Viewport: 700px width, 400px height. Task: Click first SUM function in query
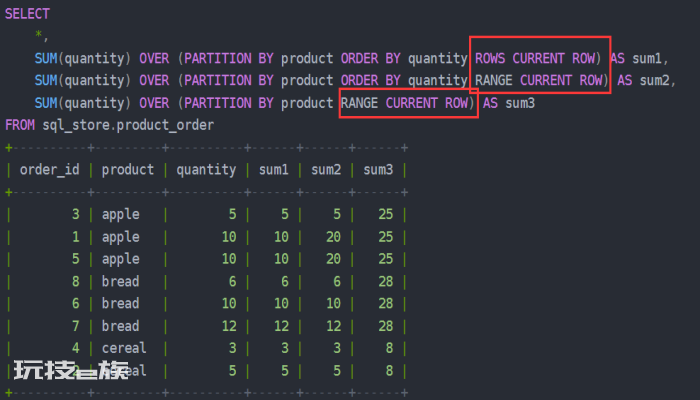pyautogui.click(x=46, y=58)
